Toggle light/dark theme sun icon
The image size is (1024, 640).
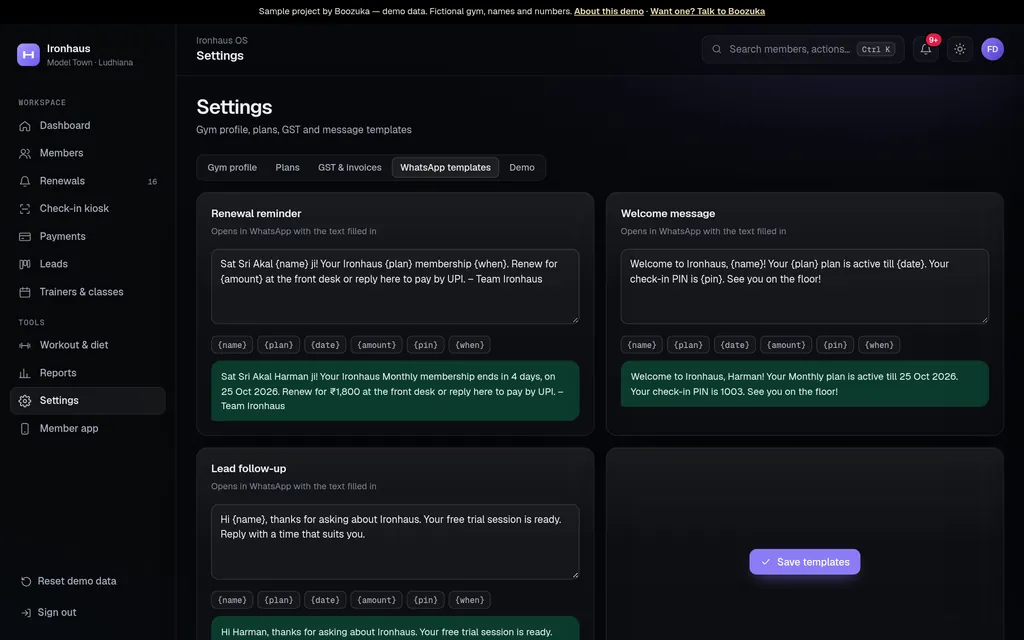tap(959, 49)
